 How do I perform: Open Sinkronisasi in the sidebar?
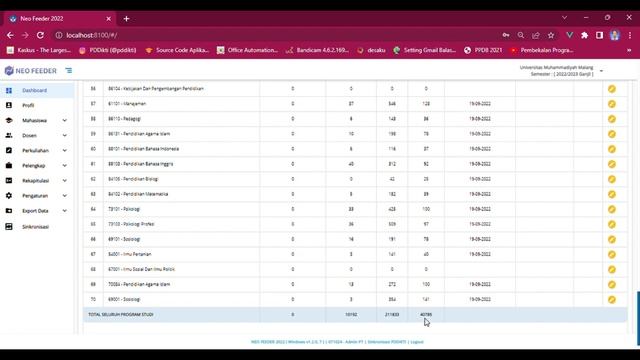point(37,227)
